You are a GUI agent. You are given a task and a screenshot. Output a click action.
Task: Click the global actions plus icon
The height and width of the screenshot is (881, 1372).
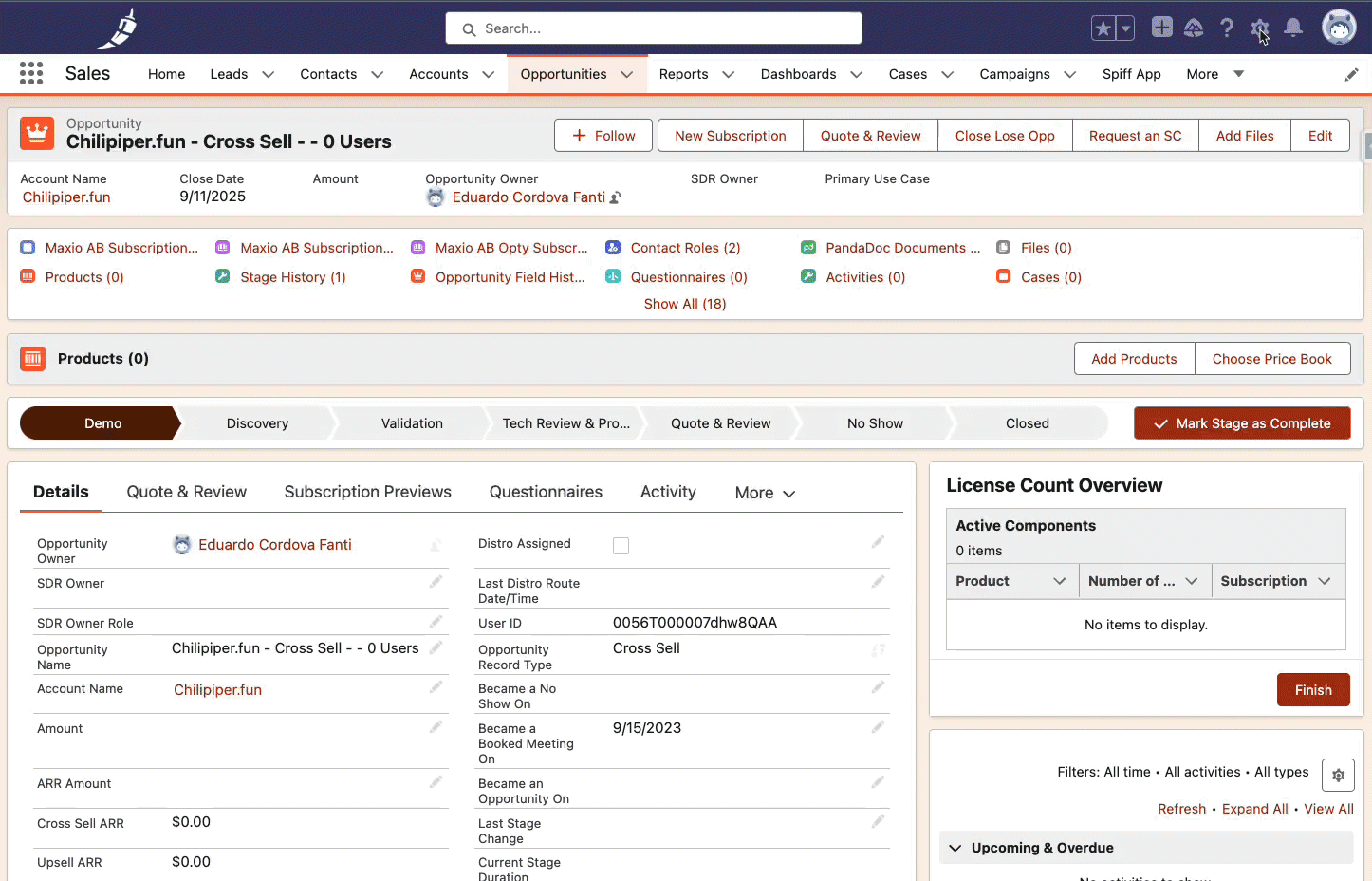click(x=1161, y=28)
